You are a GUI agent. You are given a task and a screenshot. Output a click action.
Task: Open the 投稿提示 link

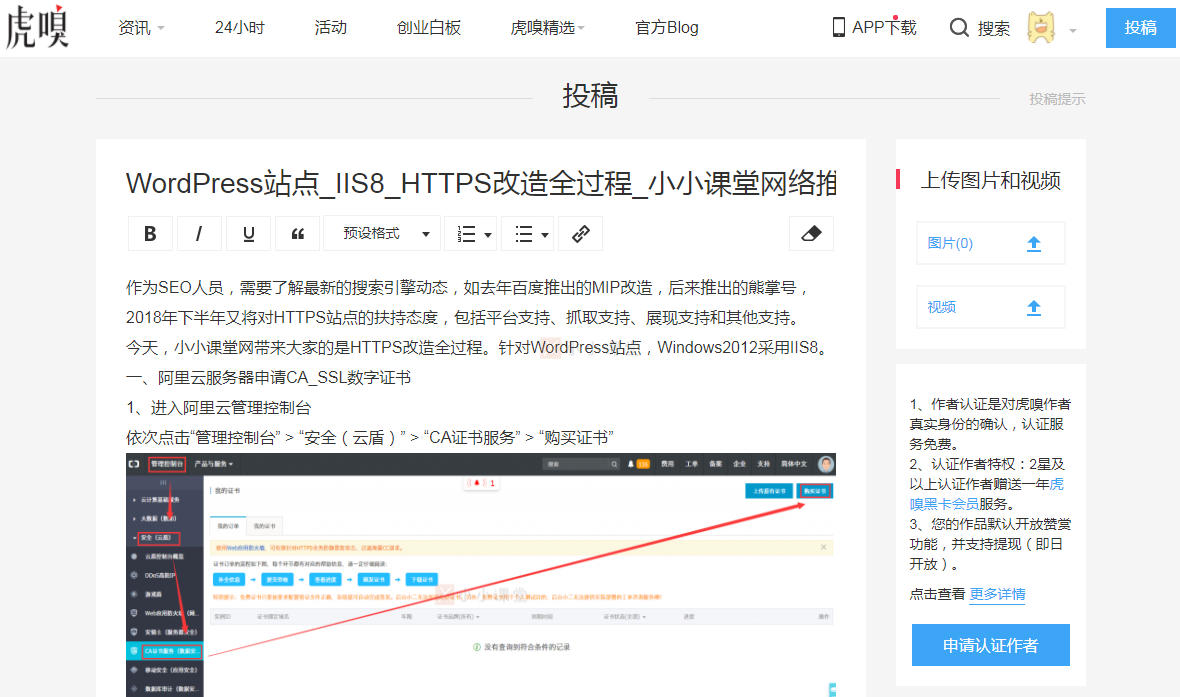(x=1057, y=99)
